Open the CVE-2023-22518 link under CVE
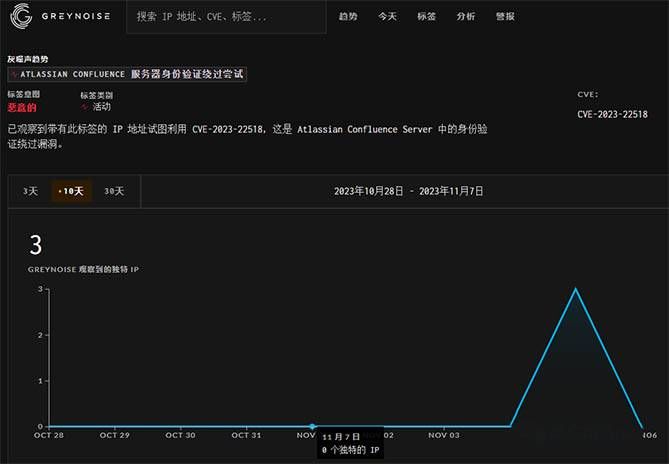Screen dimensions: 669x464 tap(612, 114)
